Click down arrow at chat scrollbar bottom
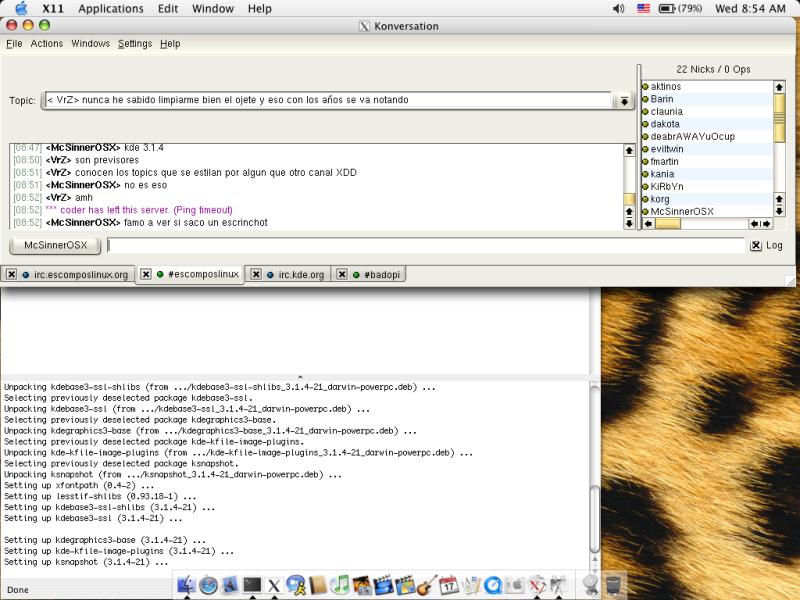 [629, 223]
